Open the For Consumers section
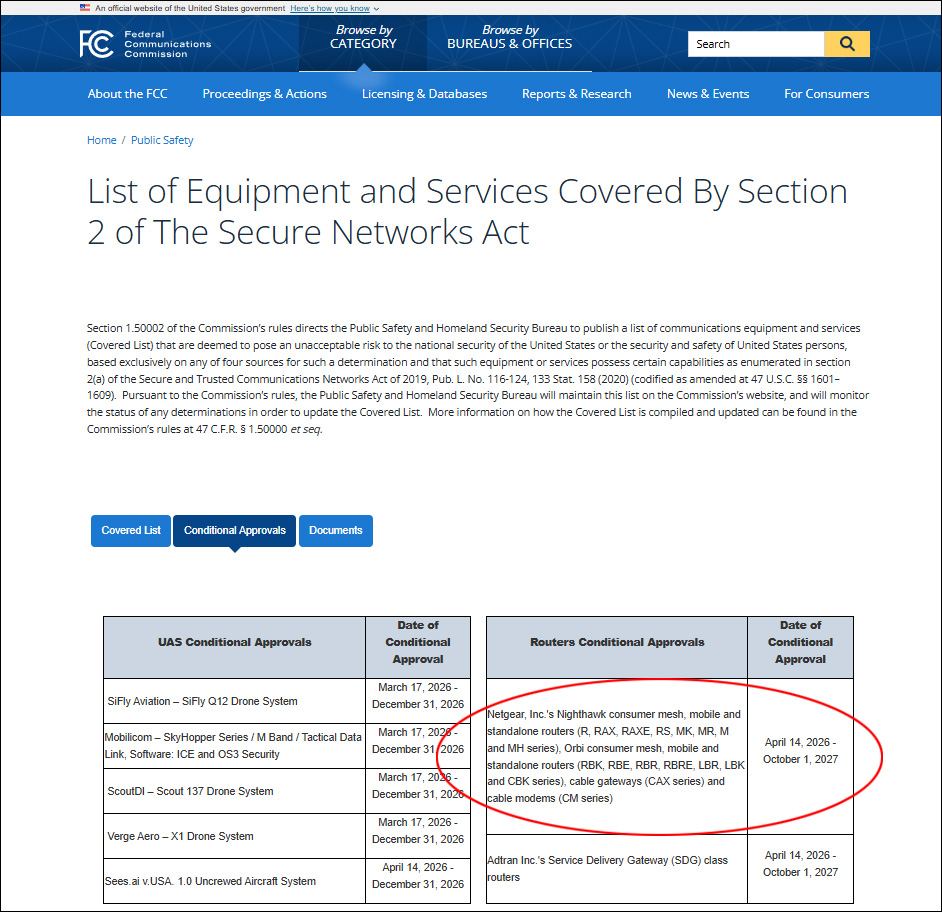The image size is (942, 912). point(826,94)
